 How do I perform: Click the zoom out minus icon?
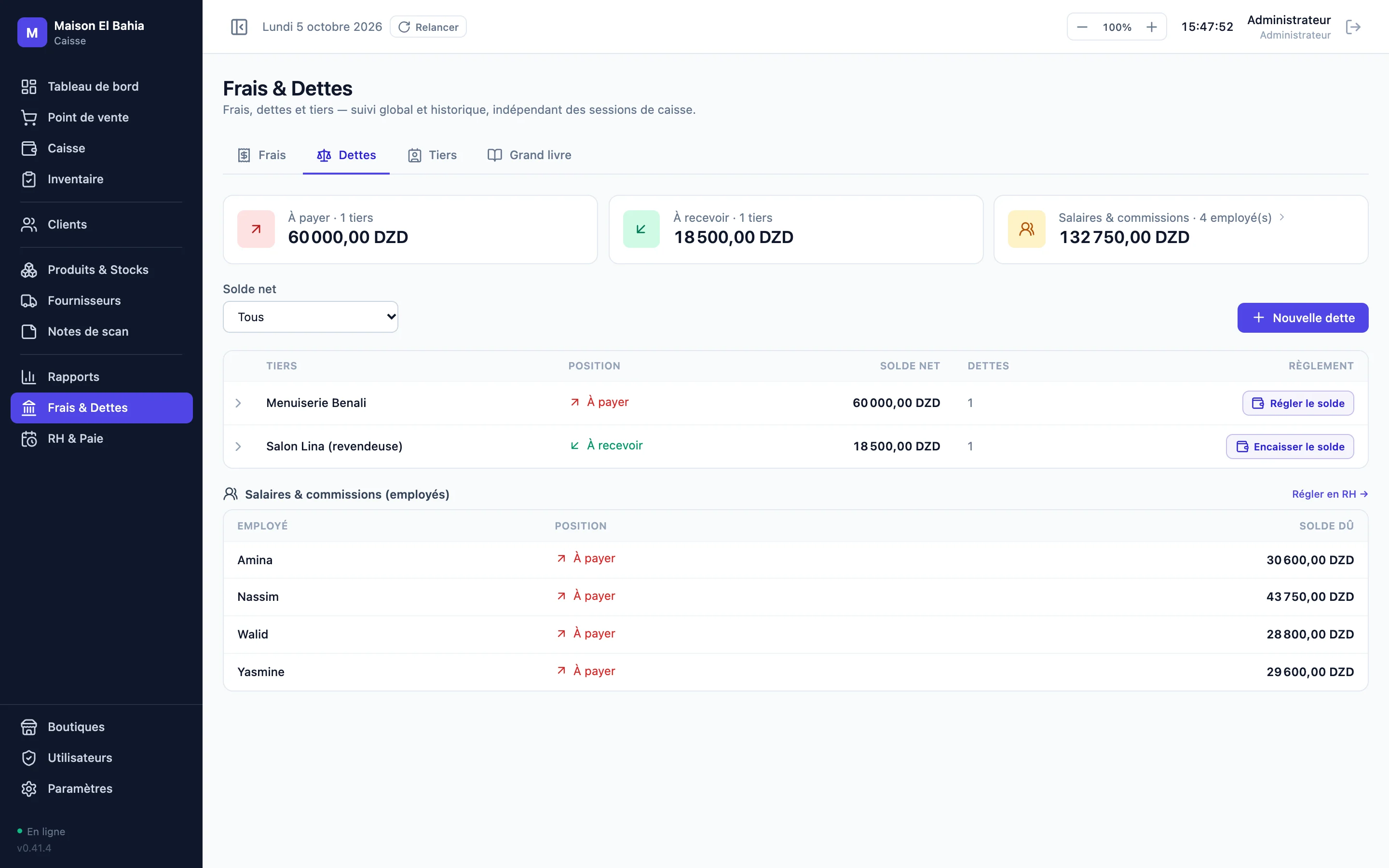tap(1082, 27)
